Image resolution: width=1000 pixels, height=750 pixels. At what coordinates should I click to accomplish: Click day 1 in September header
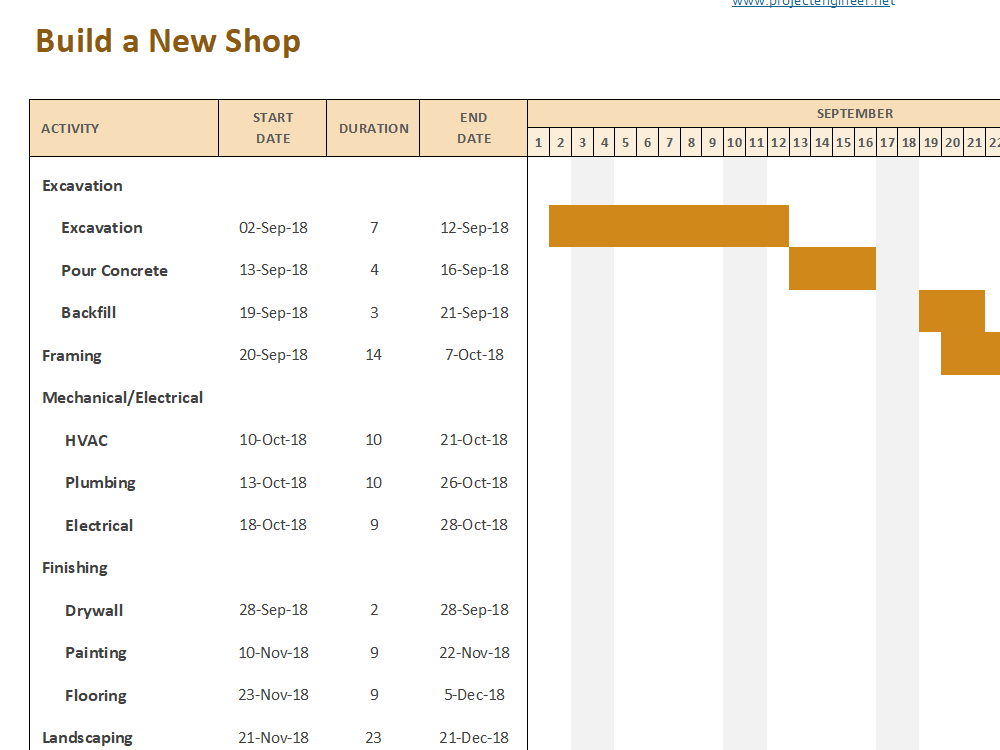click(x=539, y=142)
